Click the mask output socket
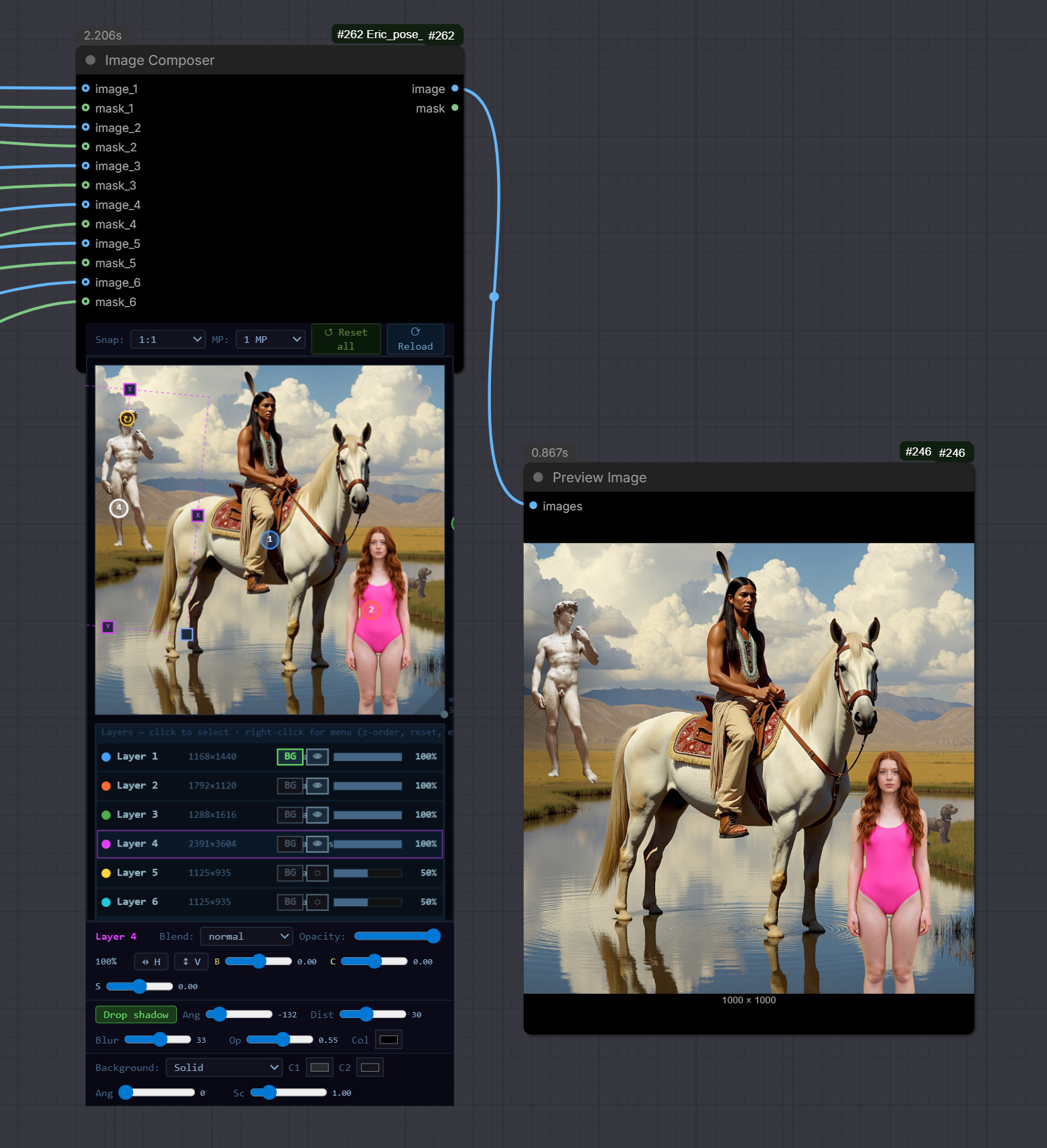Viewport: 1047px width, 1148px height. click(455, 108)
